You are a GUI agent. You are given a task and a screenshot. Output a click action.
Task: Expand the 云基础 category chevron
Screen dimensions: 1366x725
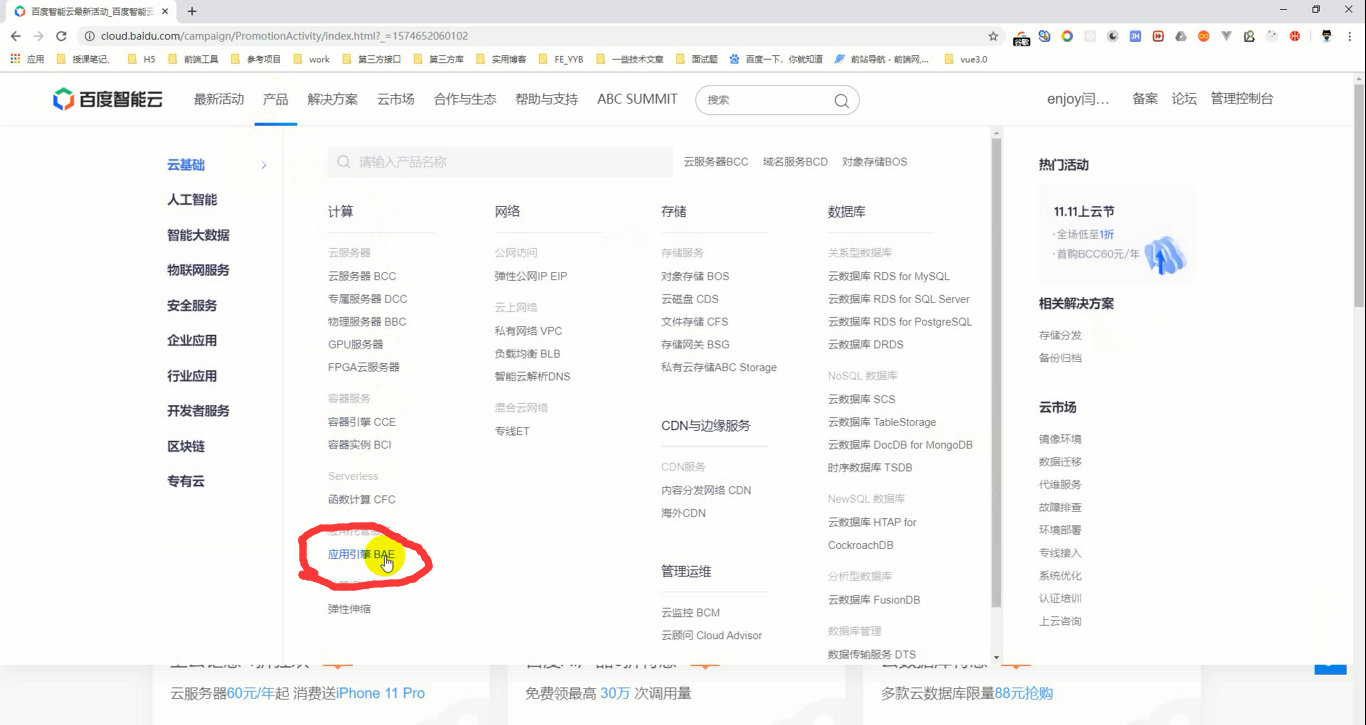263,165
